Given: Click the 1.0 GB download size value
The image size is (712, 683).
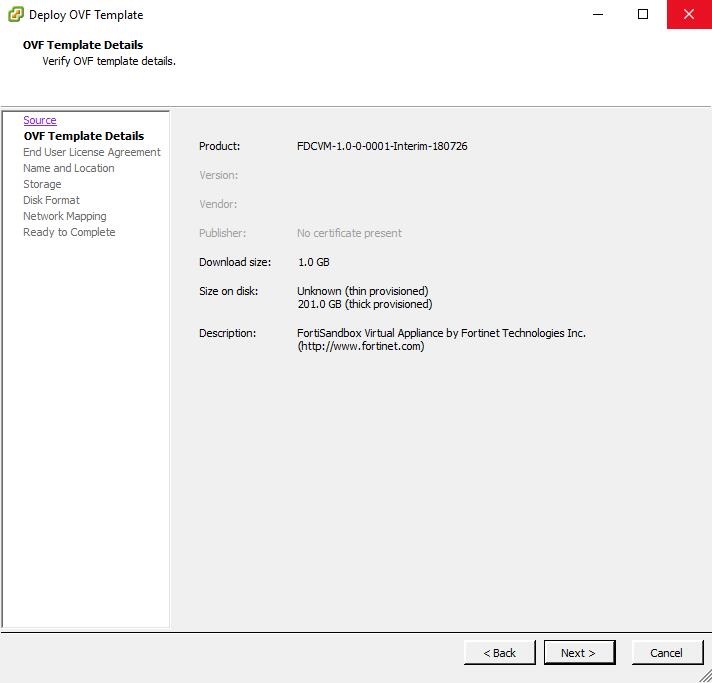Looking at the screenshot, I should [x=314, y=262].
